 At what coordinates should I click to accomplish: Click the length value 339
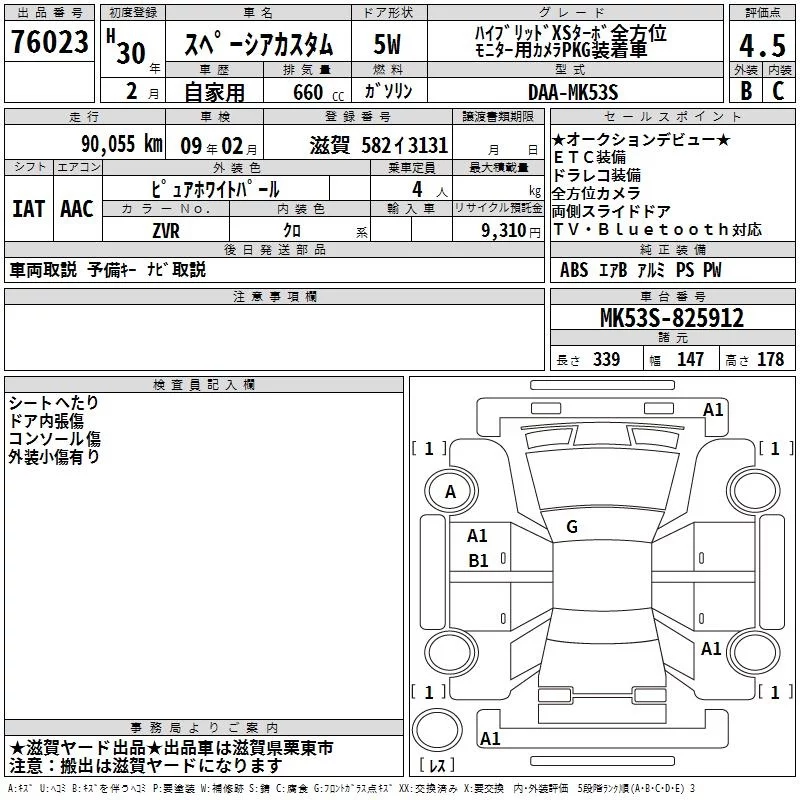tap(607, 359)
